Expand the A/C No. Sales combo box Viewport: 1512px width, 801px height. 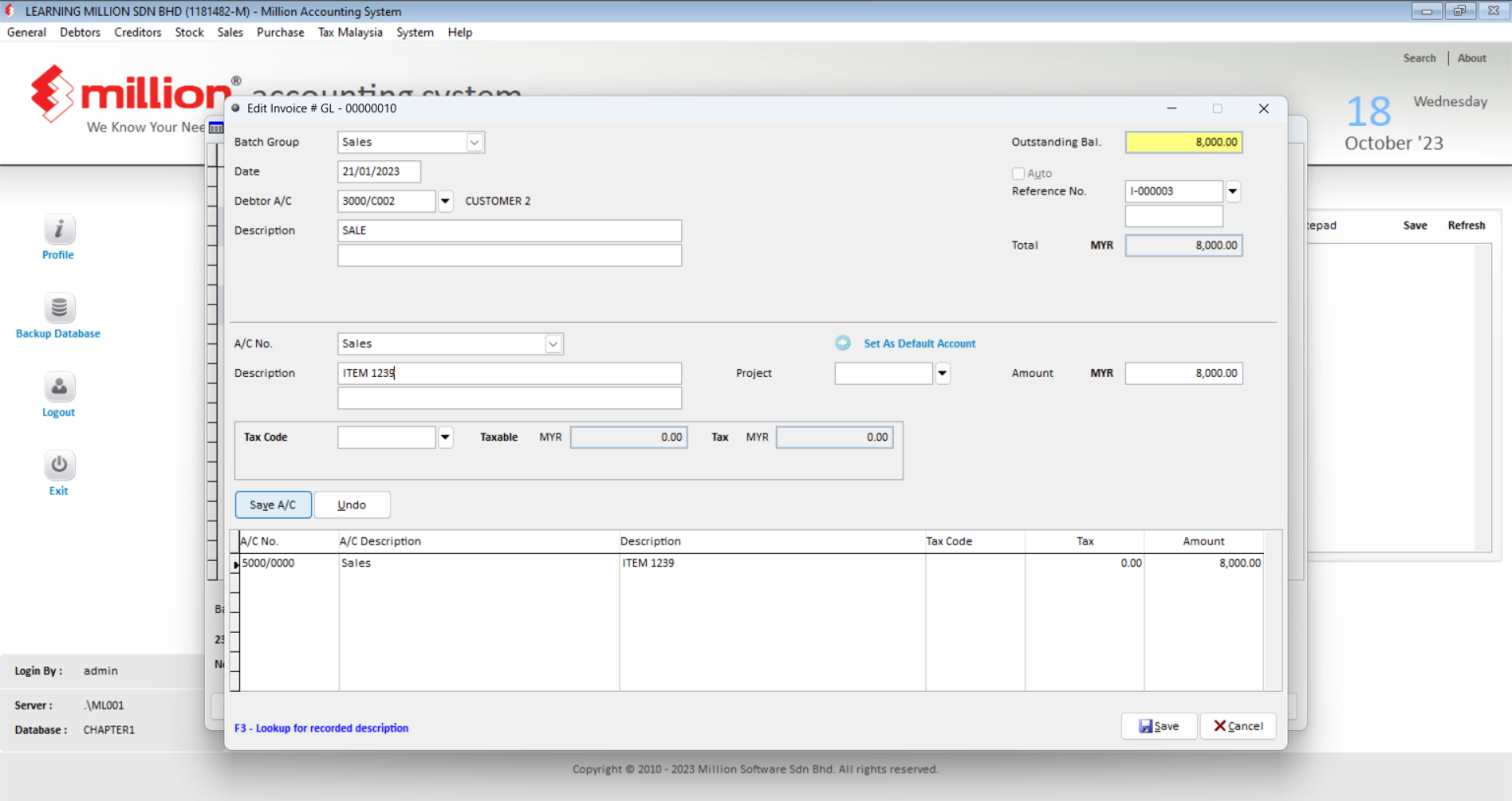(553, 344)
